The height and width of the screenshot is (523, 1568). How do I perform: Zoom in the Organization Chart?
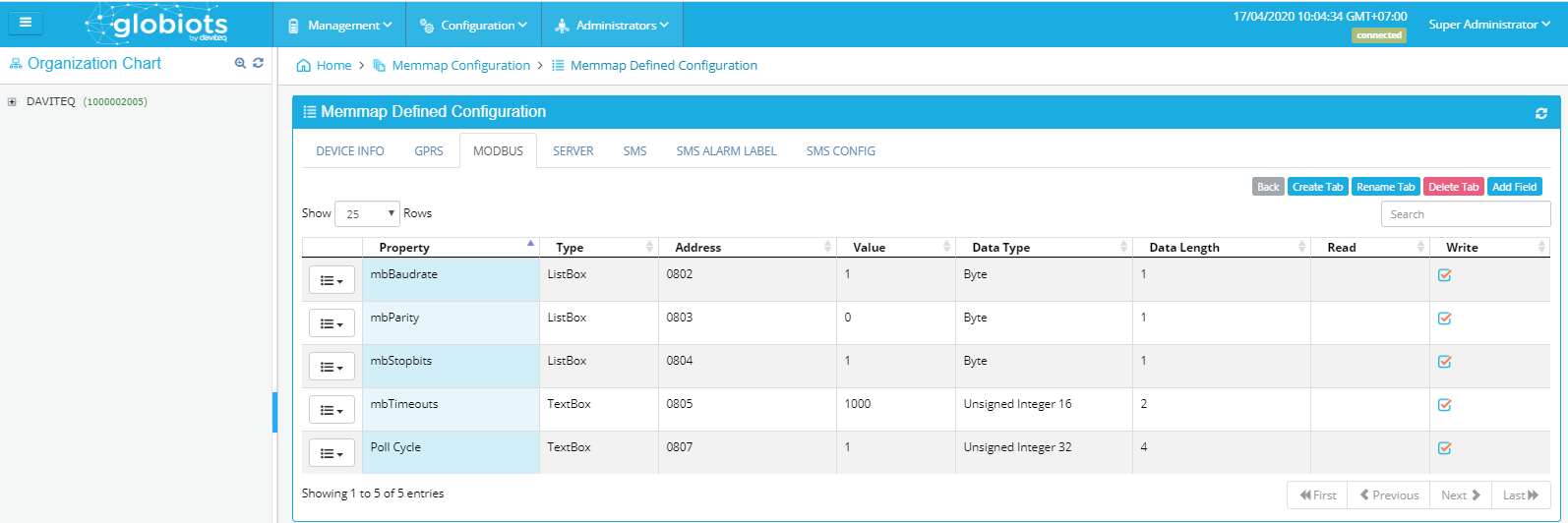pos(240,63)
